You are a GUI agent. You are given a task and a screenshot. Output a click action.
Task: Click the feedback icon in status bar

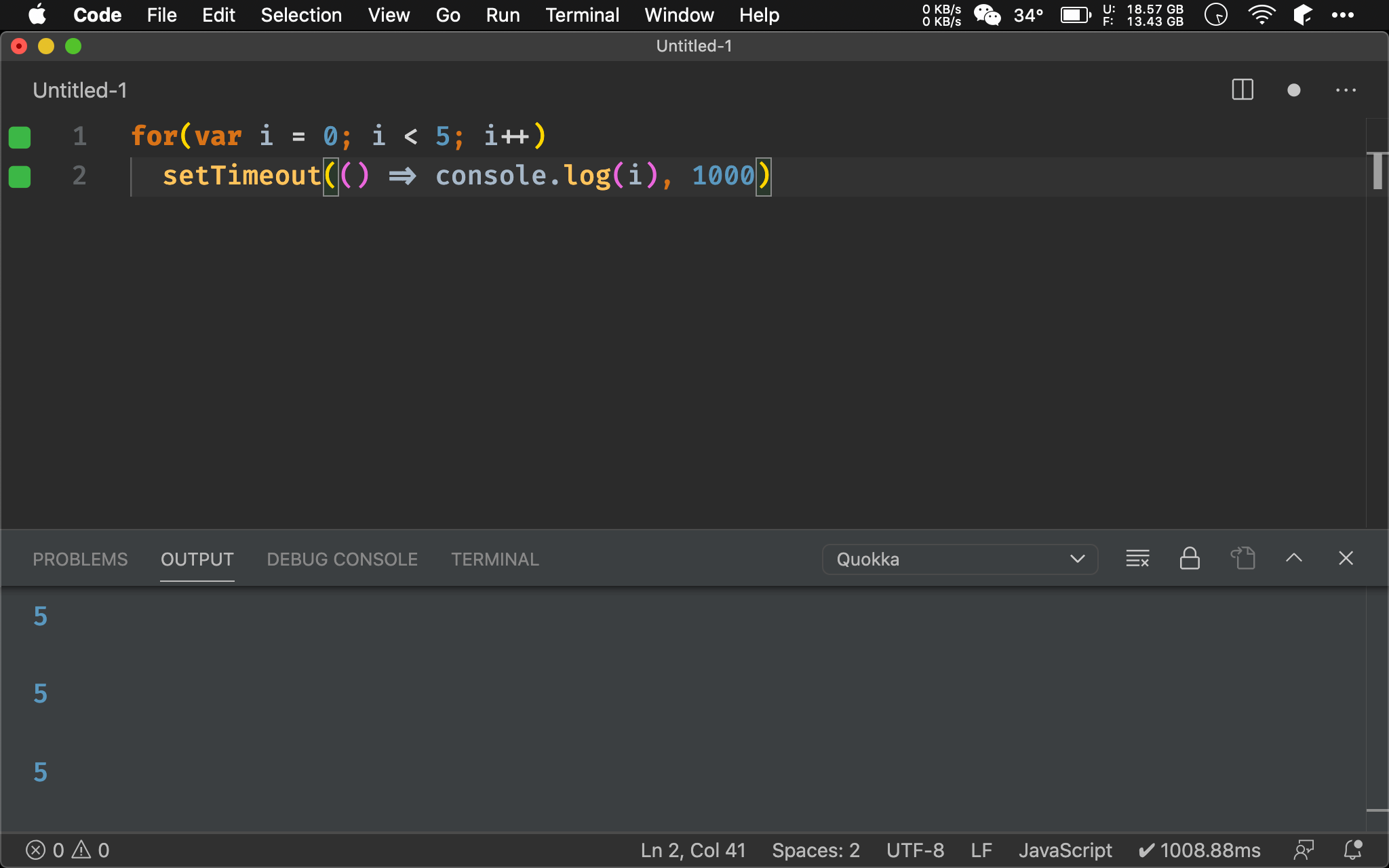tap(1303, 850)
